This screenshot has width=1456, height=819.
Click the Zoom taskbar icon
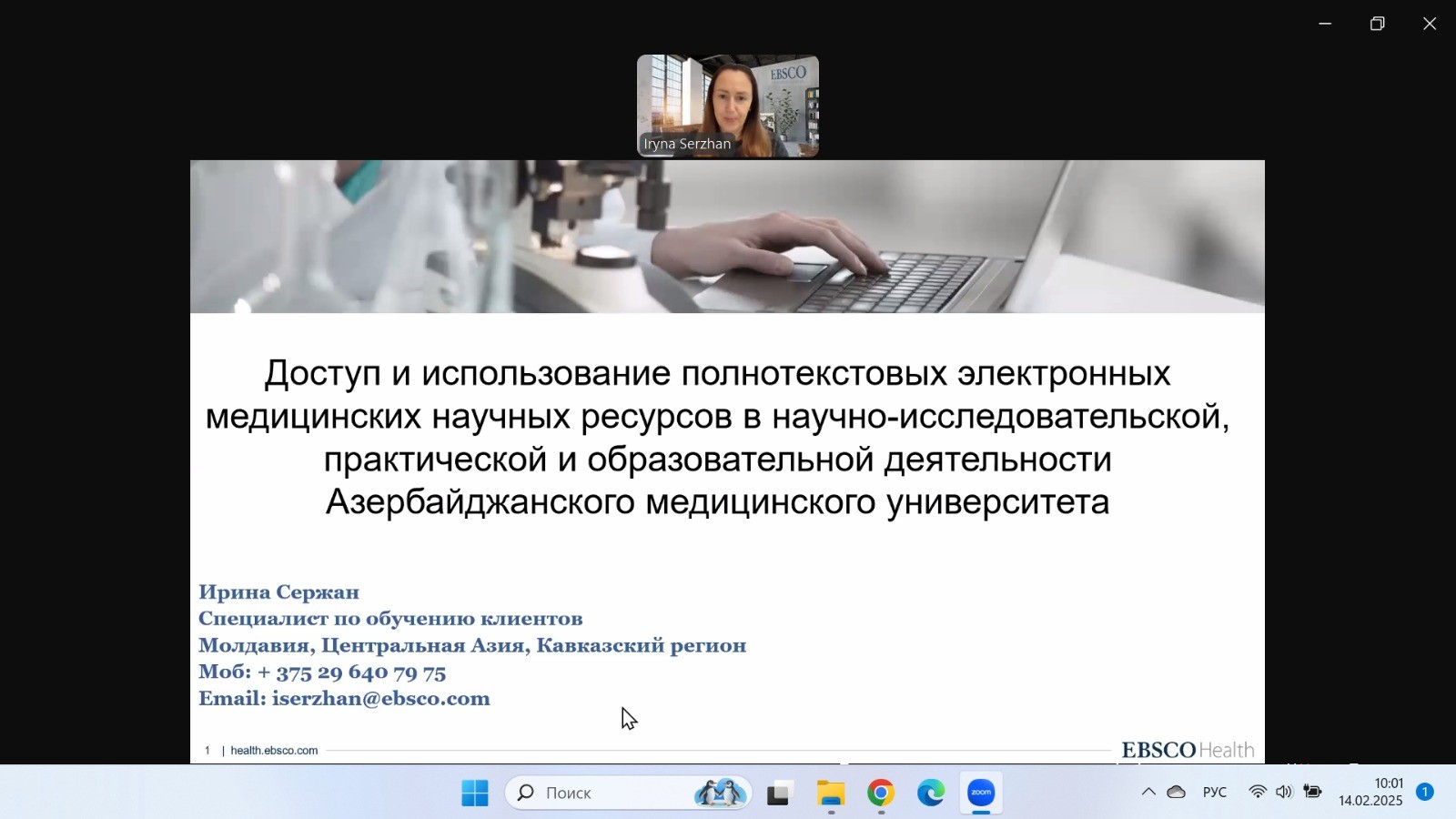[x=981, y=794]
